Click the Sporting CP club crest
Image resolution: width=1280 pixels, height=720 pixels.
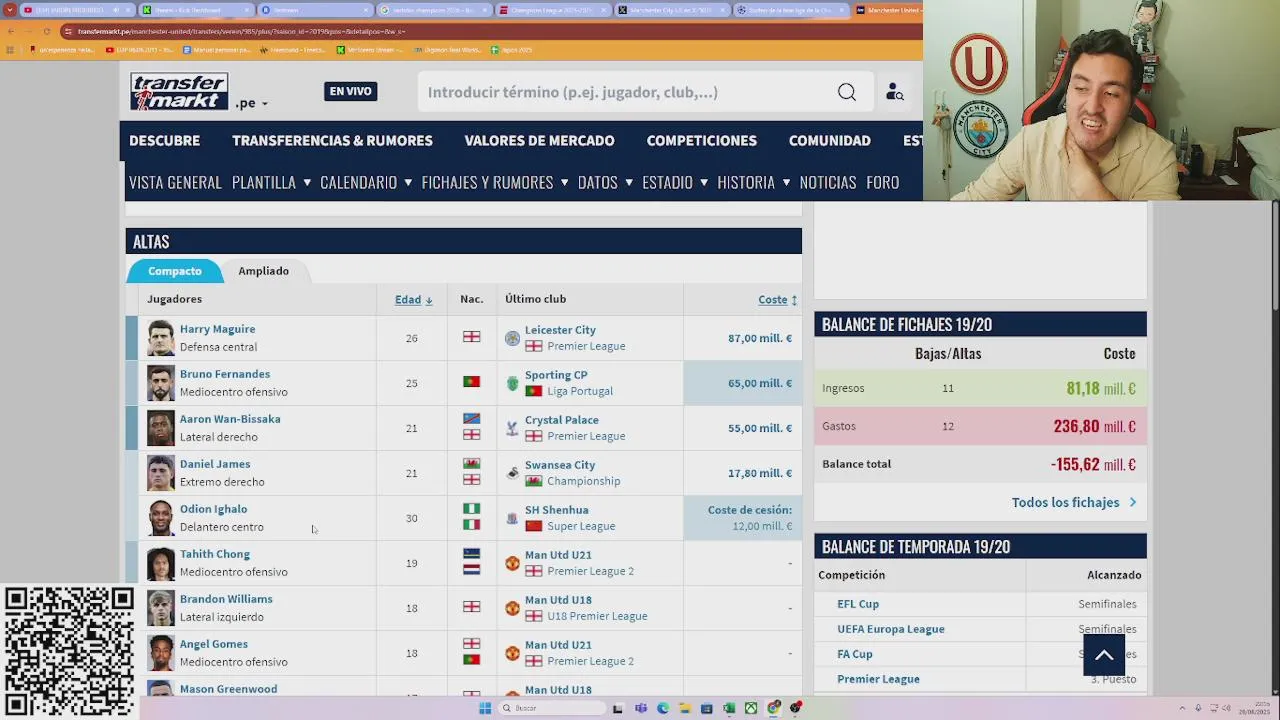pyautogui.click(x=512, y=383)
